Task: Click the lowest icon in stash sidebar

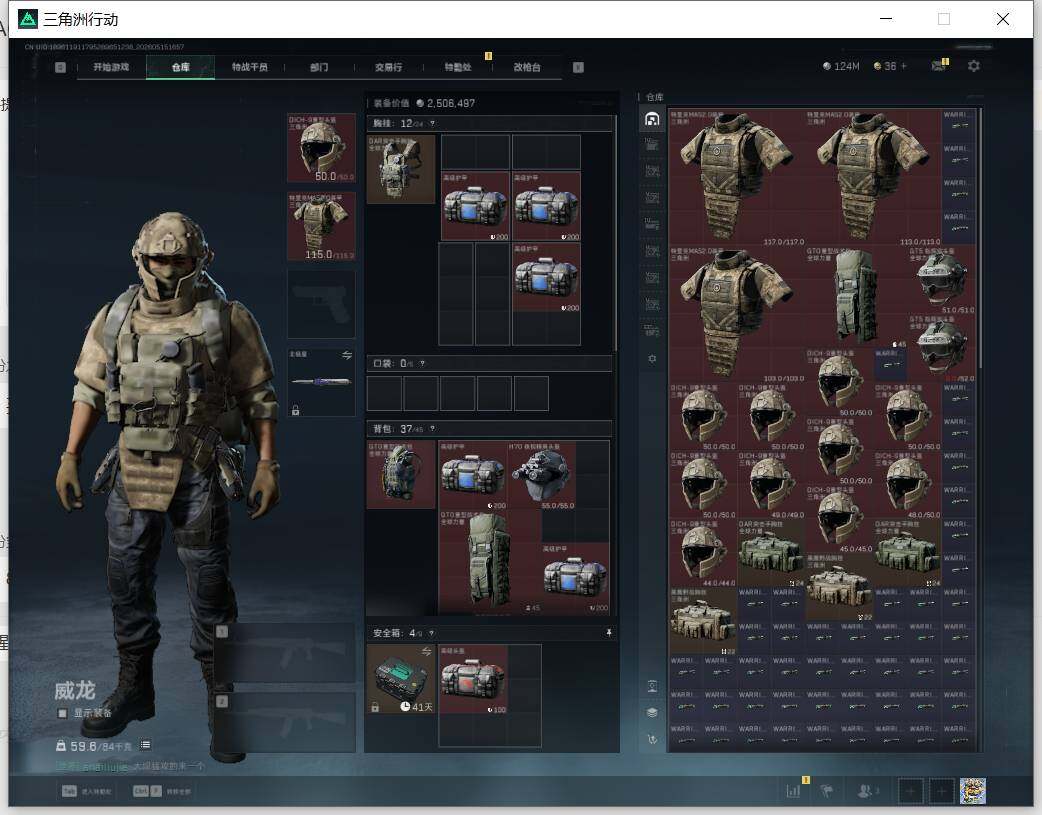Action: [x=652, y=739]
